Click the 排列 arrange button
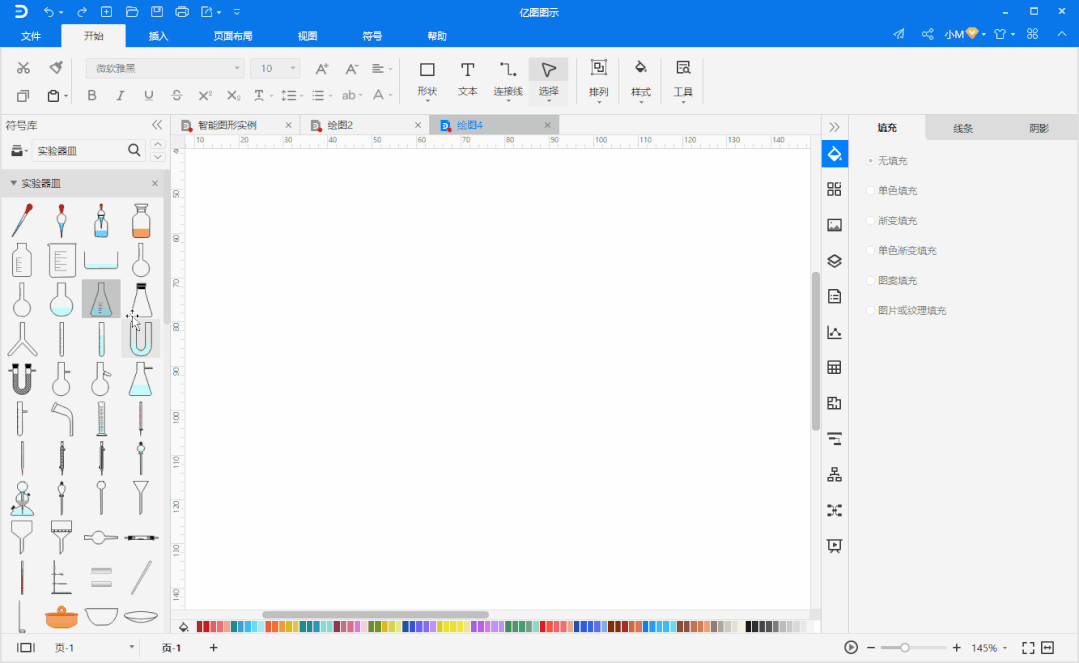 tap(599, 81)
